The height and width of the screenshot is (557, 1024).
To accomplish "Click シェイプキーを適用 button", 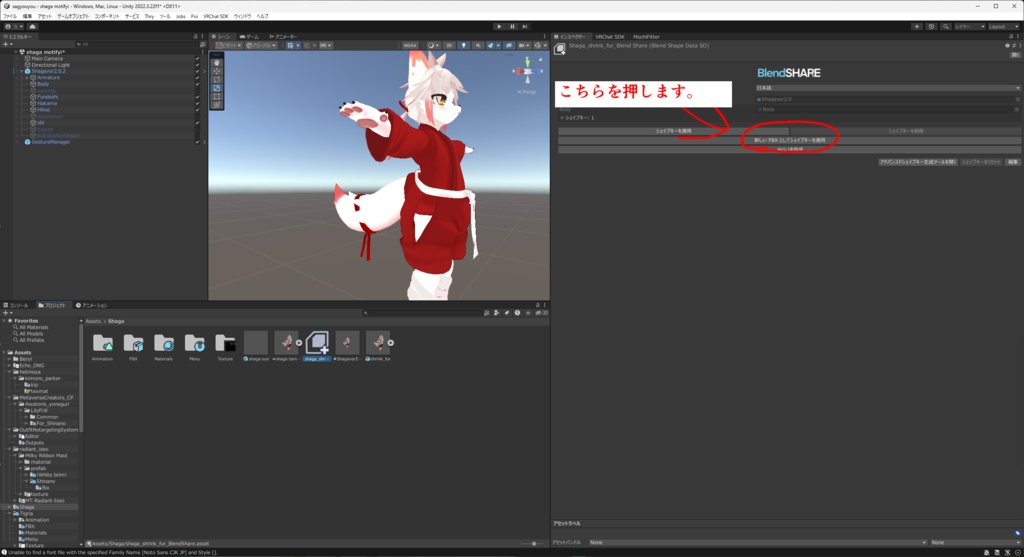I will coord(673,131).
